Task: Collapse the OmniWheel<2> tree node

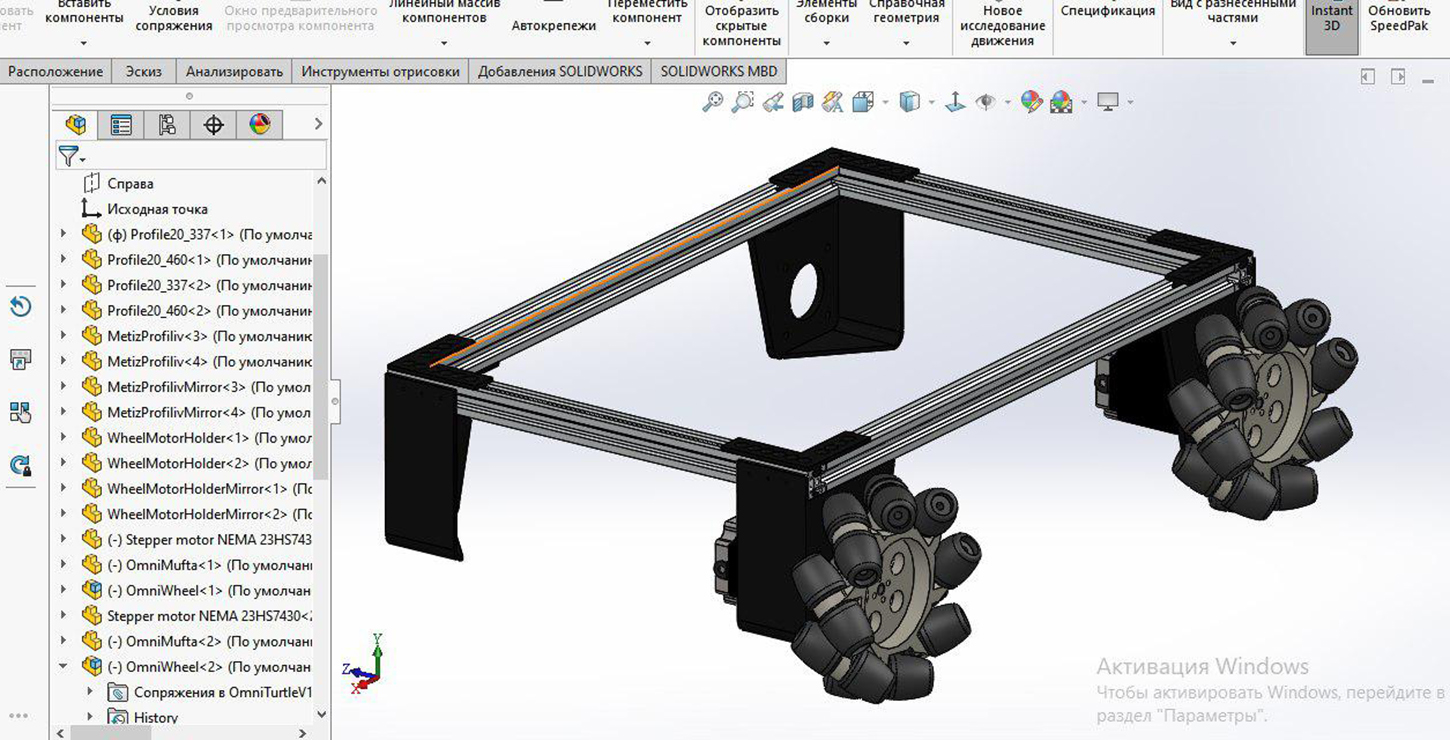Action: [x=64, y=666]
